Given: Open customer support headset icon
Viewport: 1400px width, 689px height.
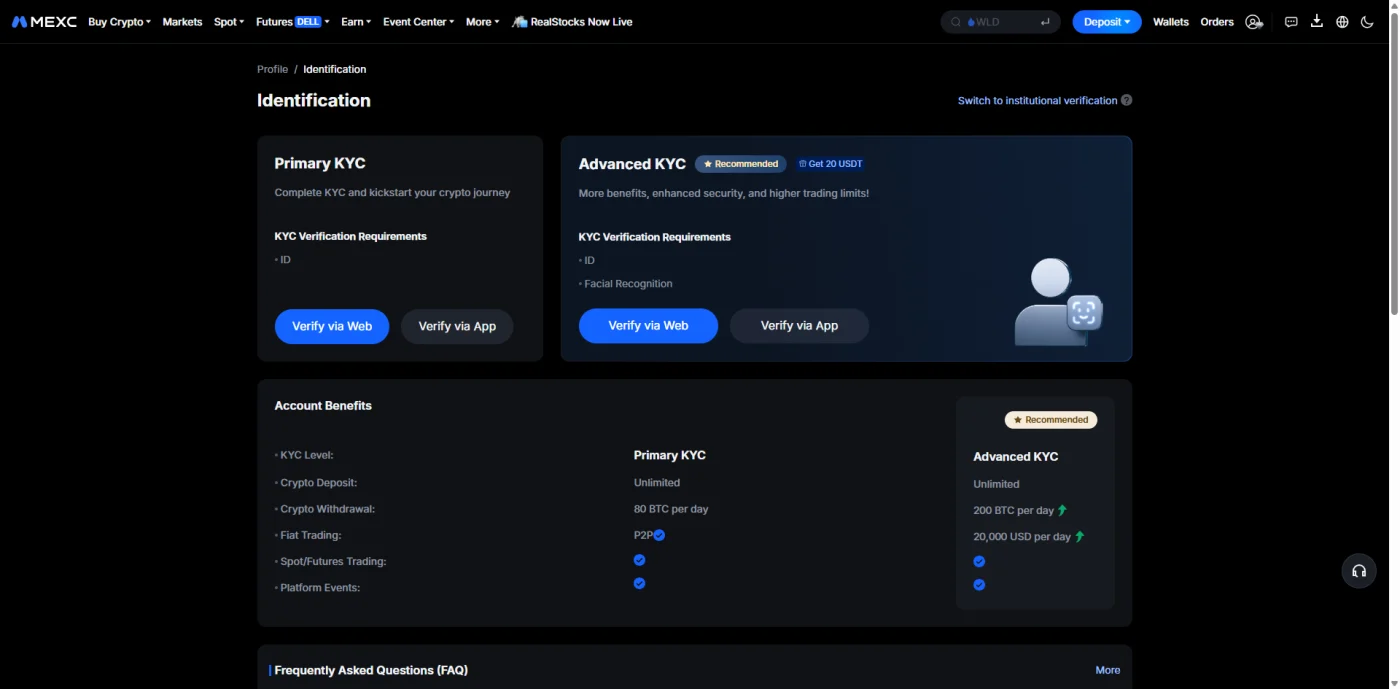Looking at the screenshot, I should (x=1359, y=571).
